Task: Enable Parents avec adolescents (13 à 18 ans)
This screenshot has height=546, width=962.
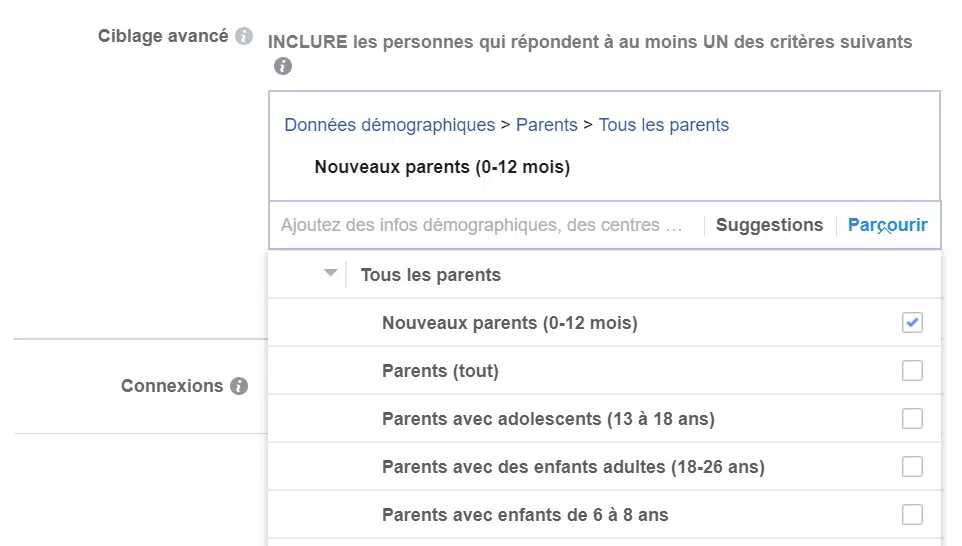Action: coord(912,419)
